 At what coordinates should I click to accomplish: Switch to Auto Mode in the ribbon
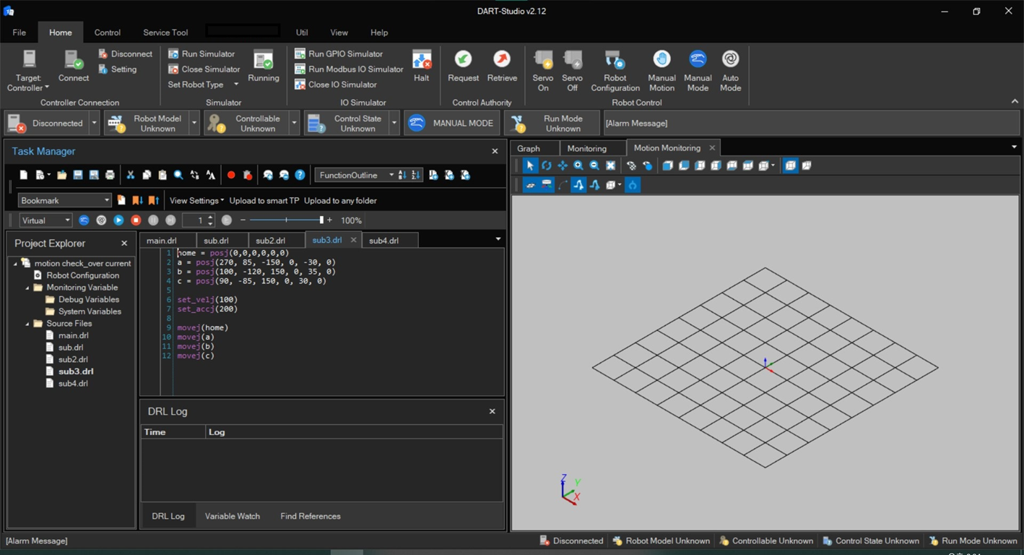(730, 71)
